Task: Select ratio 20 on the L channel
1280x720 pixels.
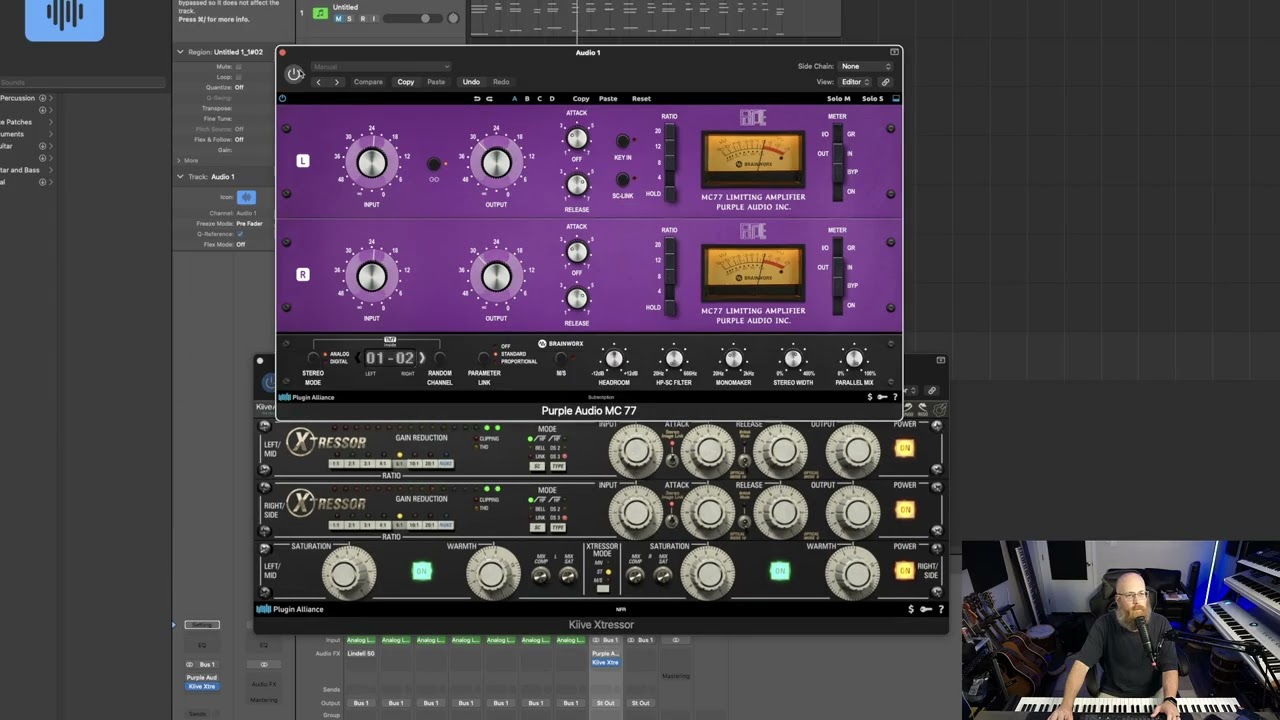Action: 668,133
